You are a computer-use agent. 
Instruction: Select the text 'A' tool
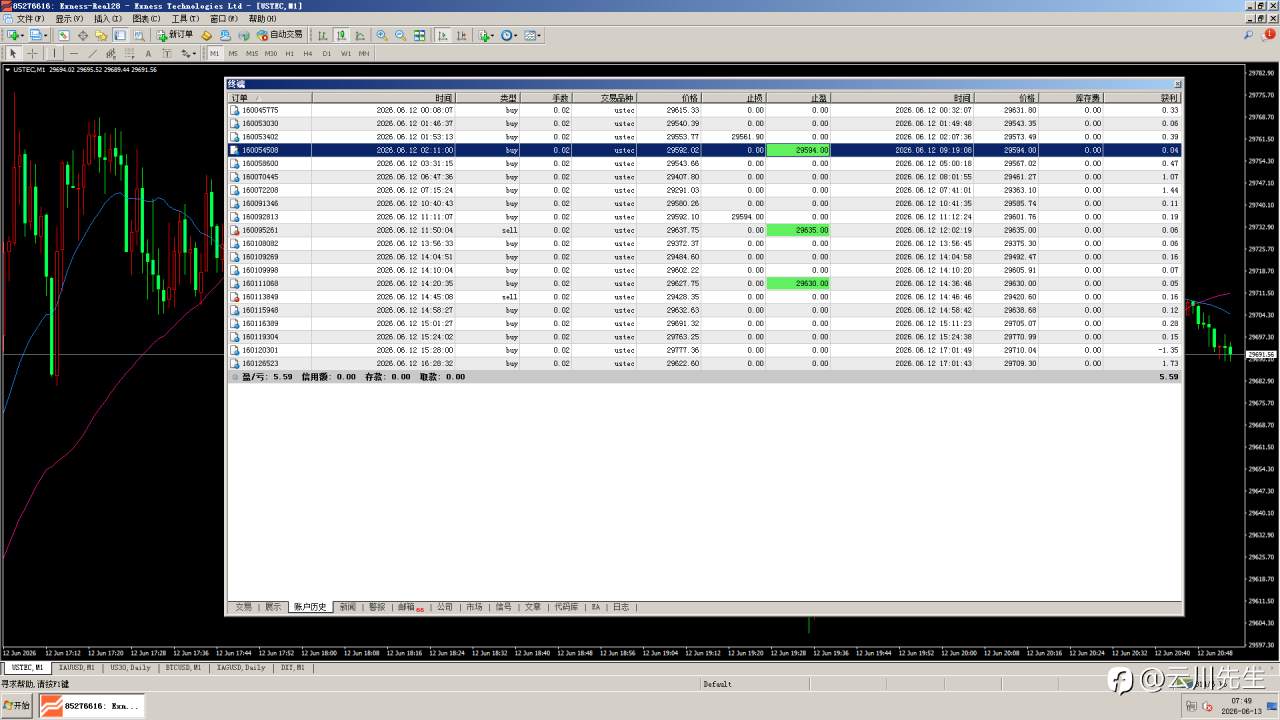(148, 53)
